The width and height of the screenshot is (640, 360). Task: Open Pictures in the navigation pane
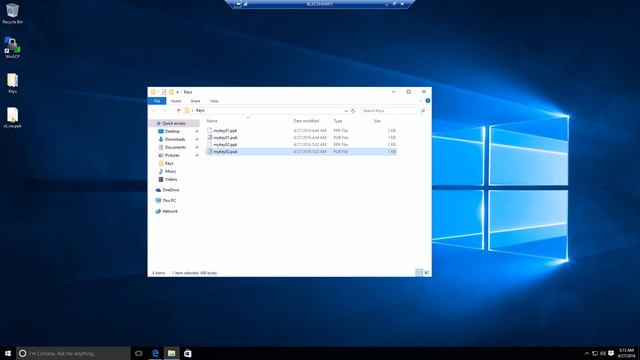(x=172, y=156)
